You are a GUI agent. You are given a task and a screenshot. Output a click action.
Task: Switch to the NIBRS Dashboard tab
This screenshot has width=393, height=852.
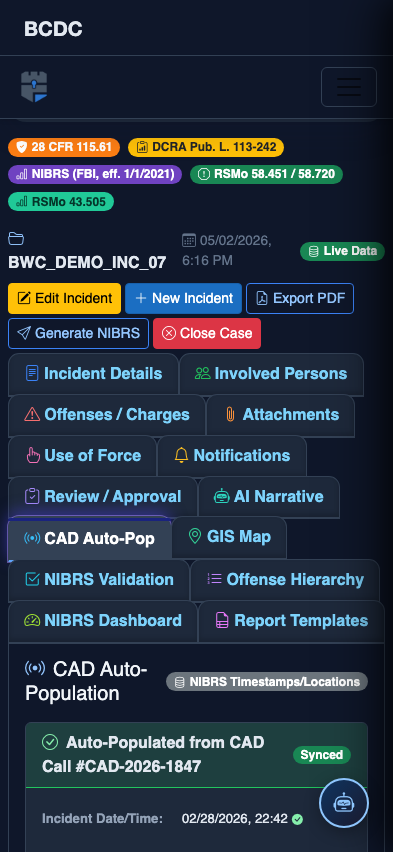pyautogui.click(x=103, y=621)
